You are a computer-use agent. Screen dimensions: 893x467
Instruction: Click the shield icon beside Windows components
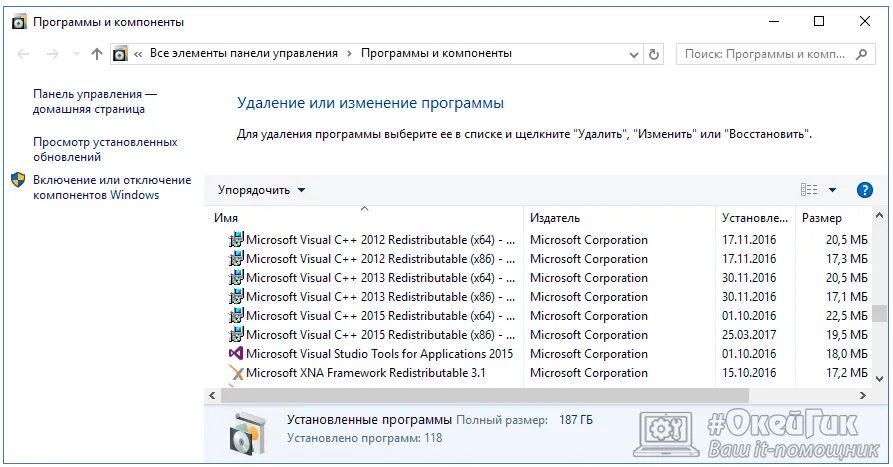click(18, 180)
